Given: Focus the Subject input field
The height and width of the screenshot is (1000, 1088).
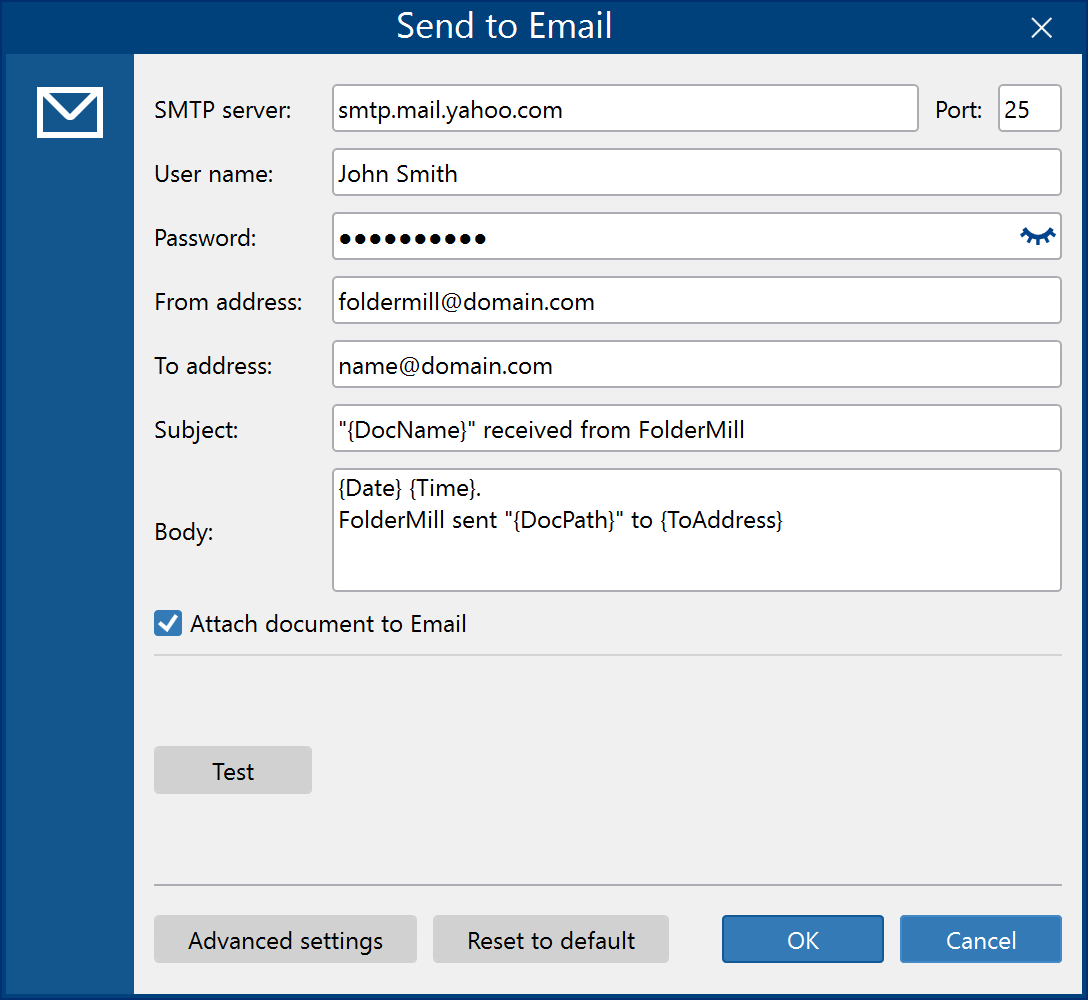Looking at the screenshot, I should pyautogui.click(x=697, y=428).
